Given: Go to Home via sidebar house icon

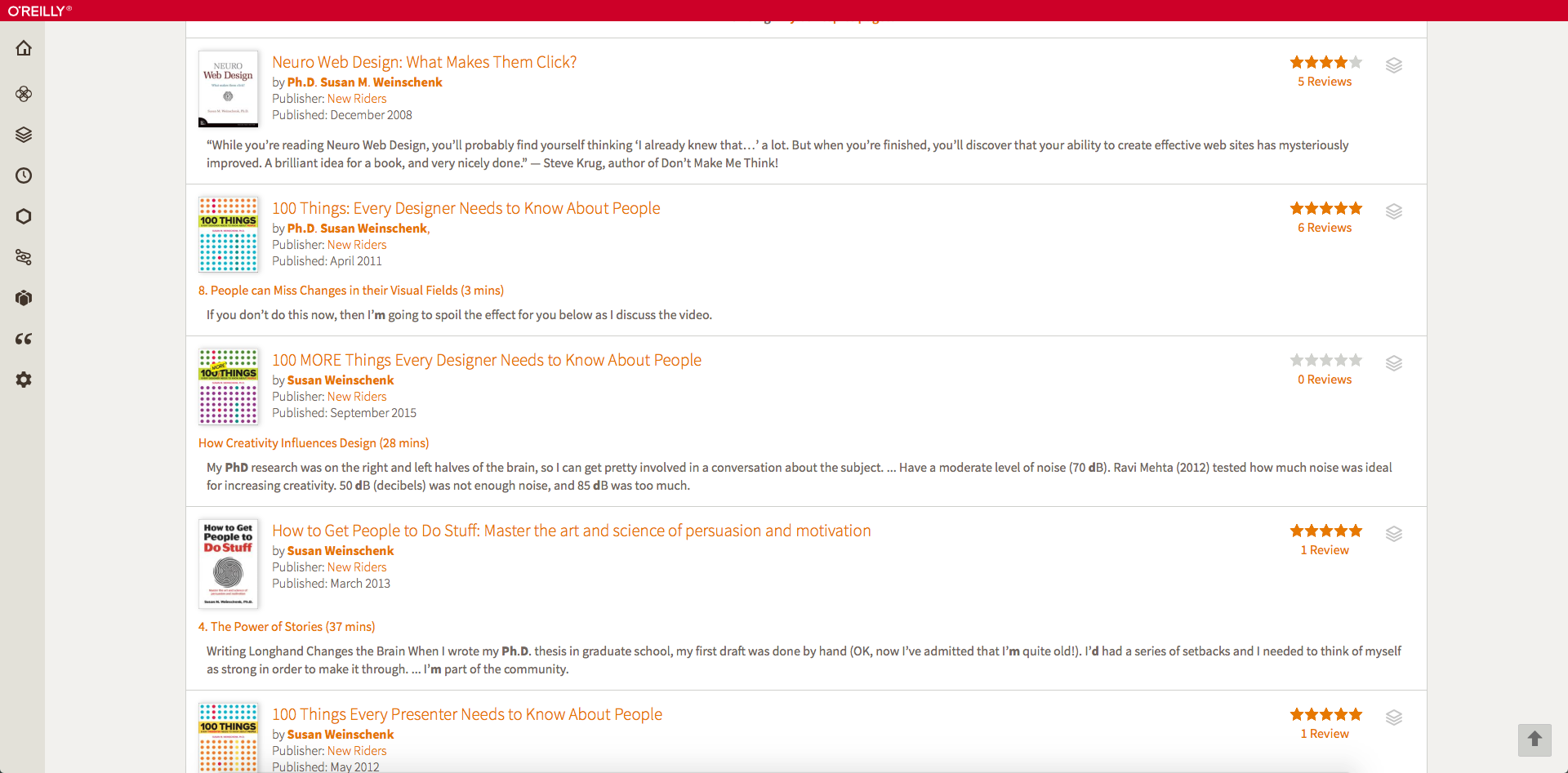Looking at the screenshot, I should pos(24,48).
